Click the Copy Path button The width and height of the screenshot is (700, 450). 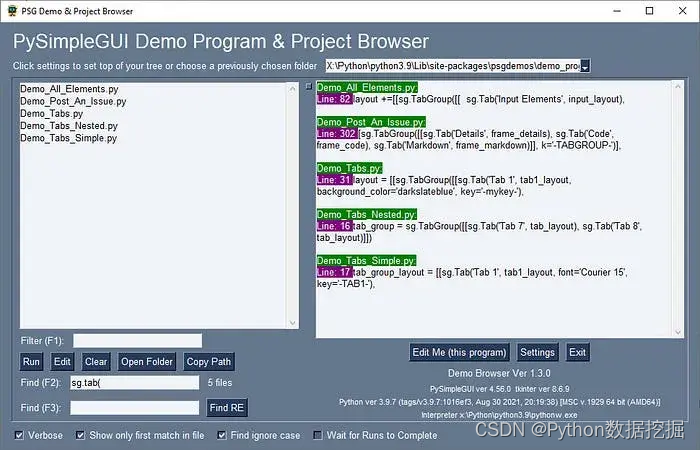pyautogui.click(x=208, y=362)
